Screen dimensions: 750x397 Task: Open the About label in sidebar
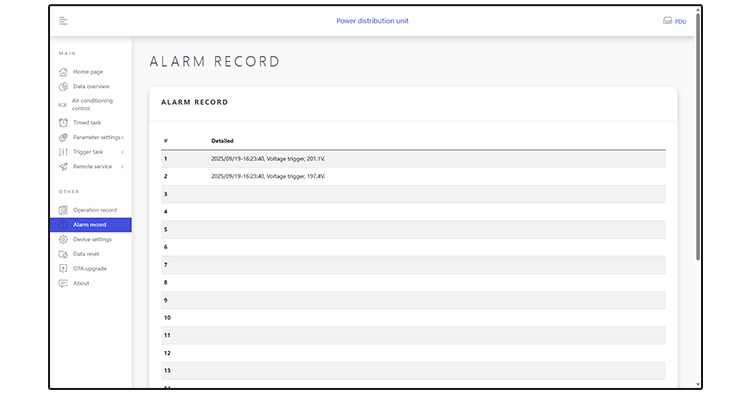coord(81,283)
